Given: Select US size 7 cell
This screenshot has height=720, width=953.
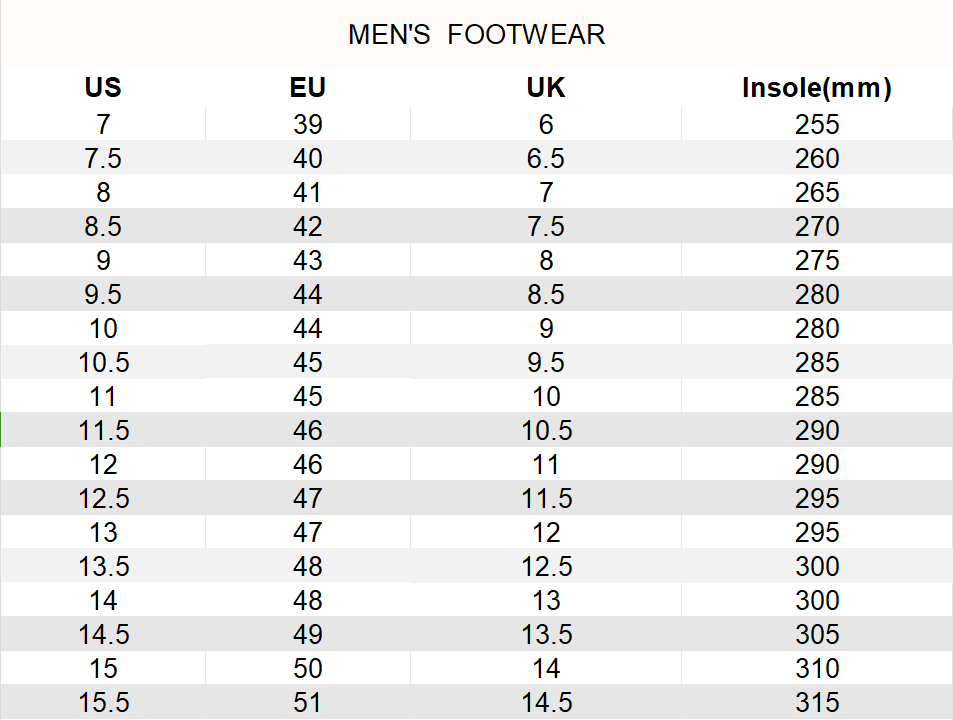Looking at the screenshot, I should tap(103, 125).
